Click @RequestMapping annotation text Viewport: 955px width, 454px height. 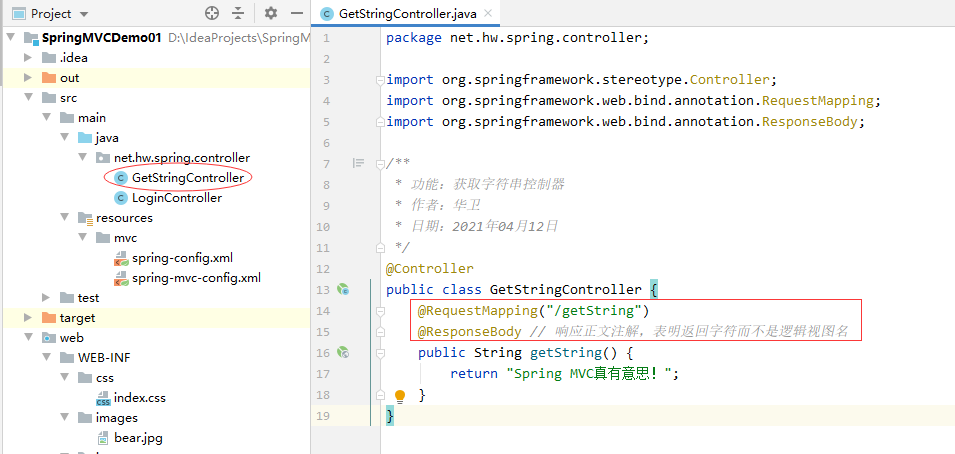pos(476,311)
